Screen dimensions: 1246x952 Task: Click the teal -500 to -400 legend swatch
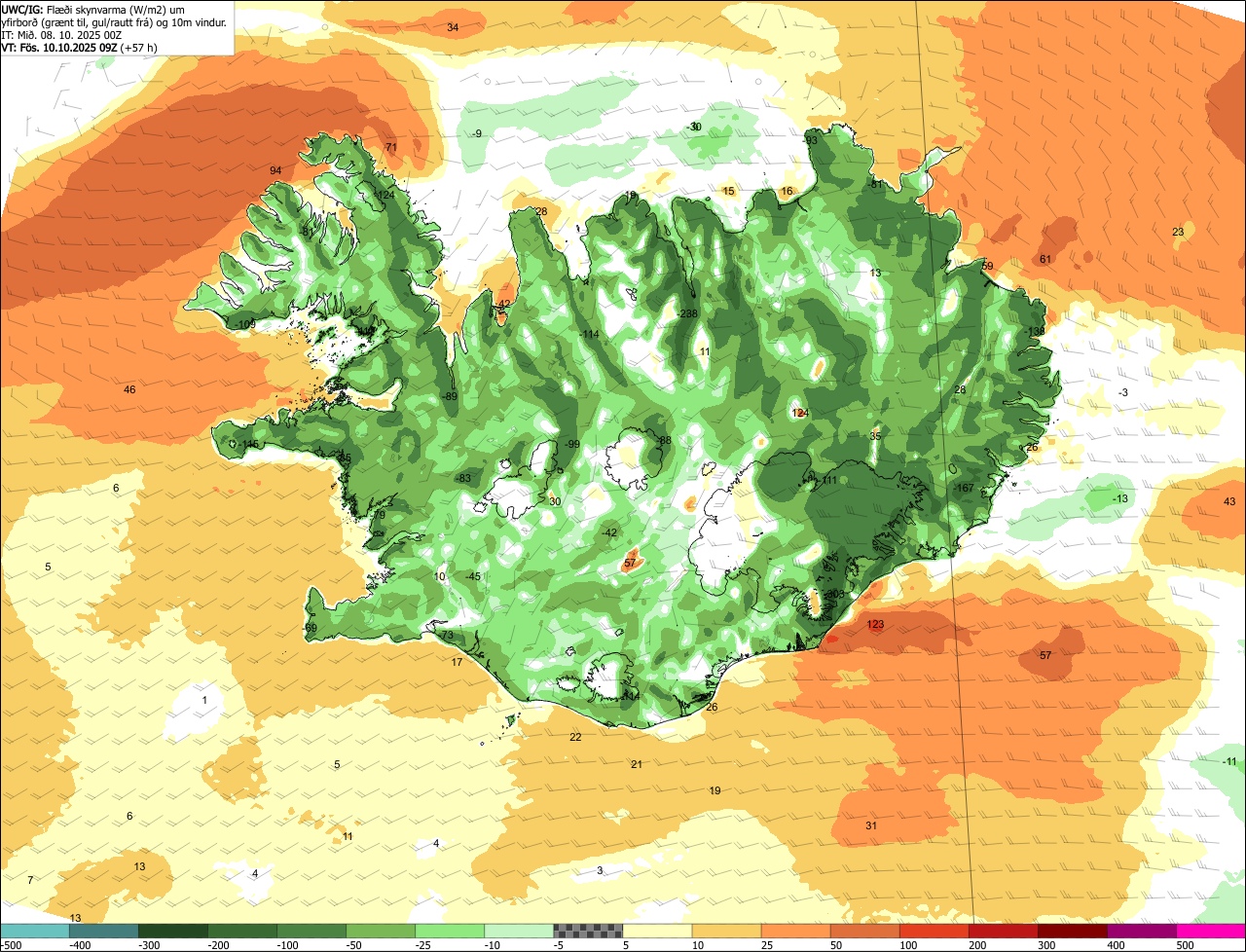pyautogui.click(x=34, y=931)
